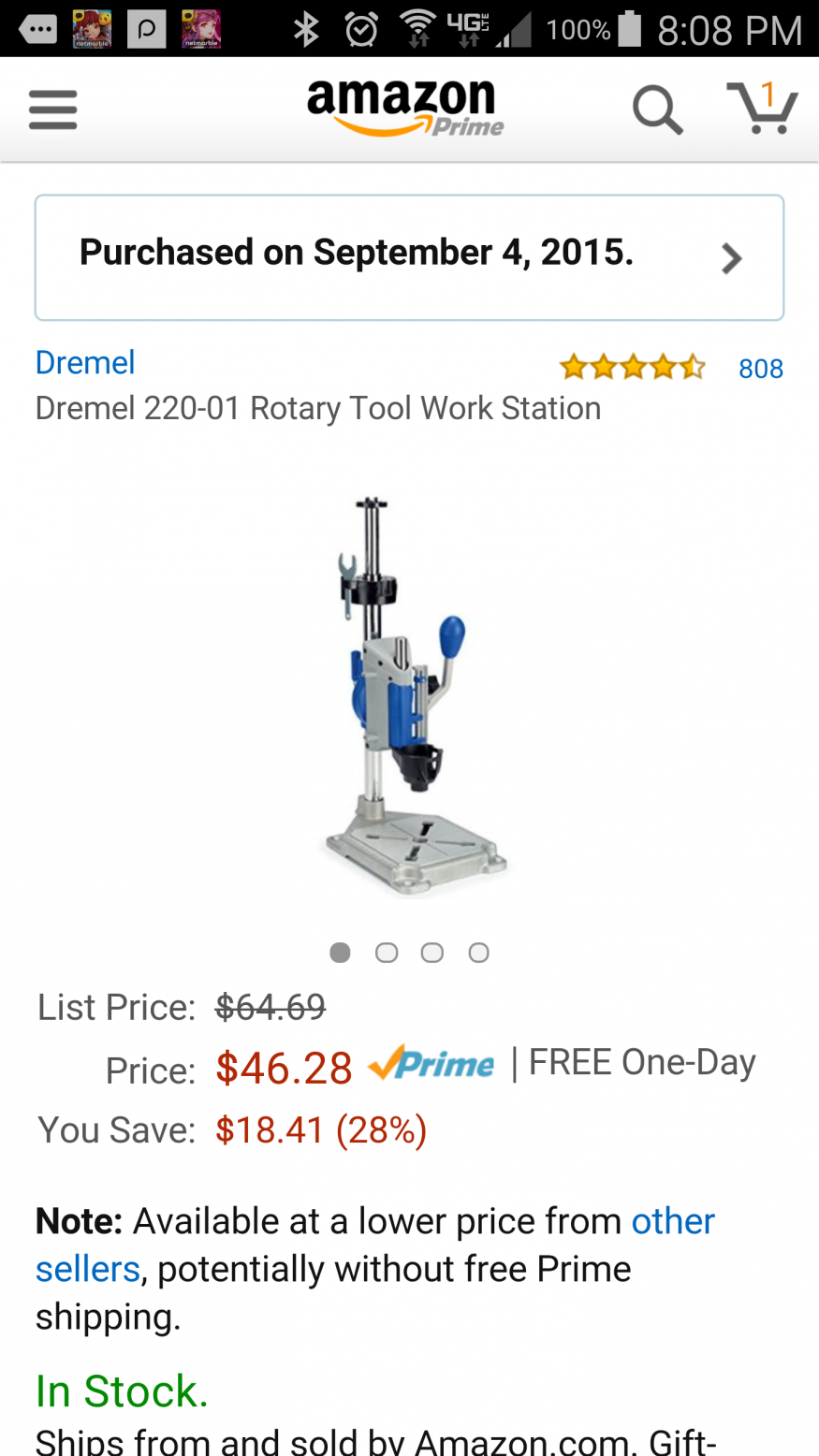Open the 808 customer reviews link

click(761, 369)
